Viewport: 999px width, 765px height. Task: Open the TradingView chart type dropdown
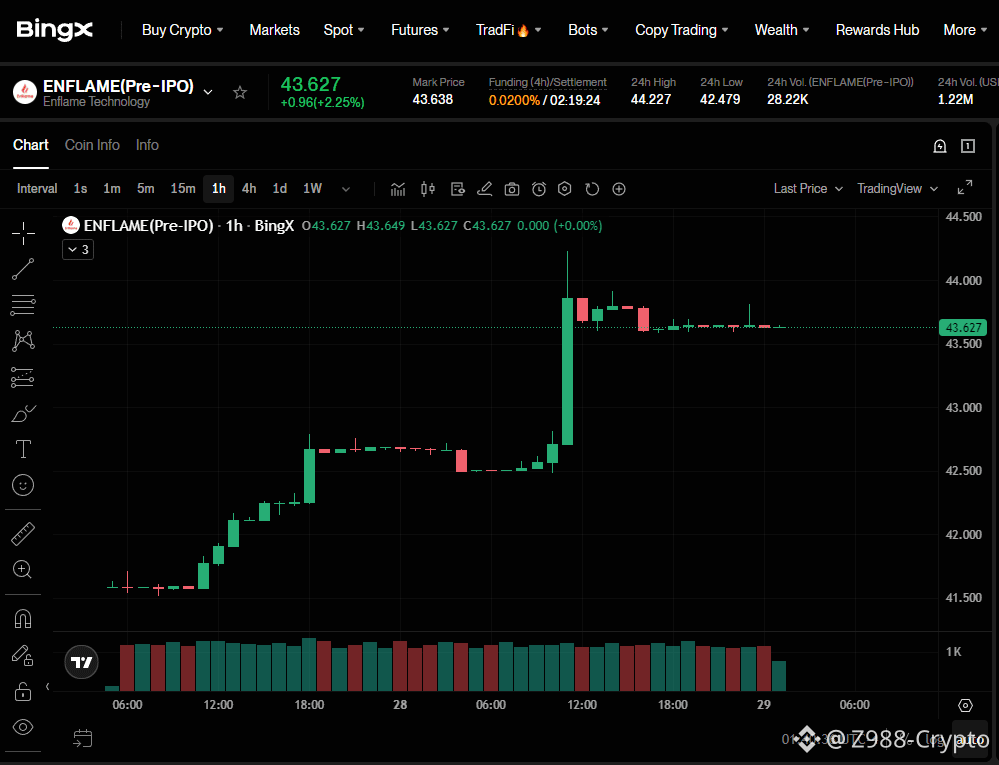click(897, 189)
